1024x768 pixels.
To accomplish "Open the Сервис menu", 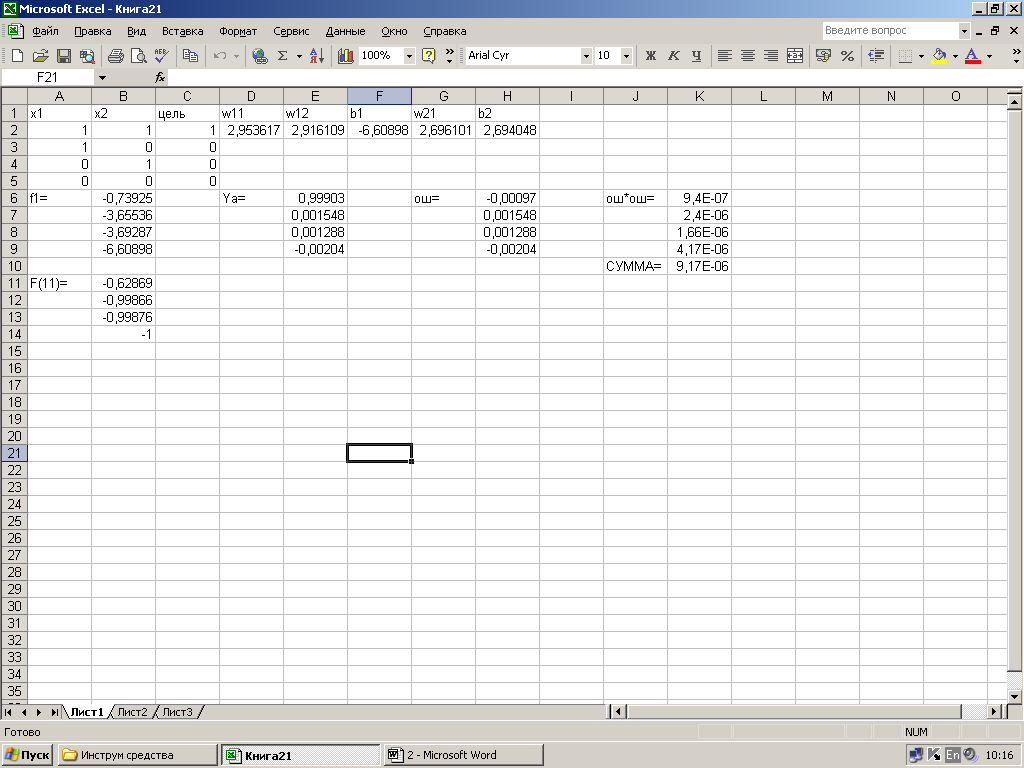I will tap(291, 31).
